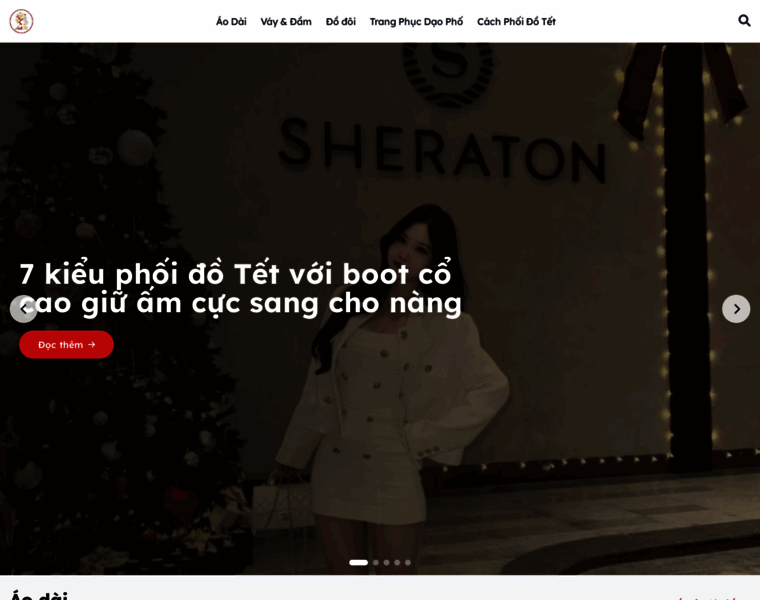Open Trang Phục Dạo Phố category
760x600 pixels.
pos(416,22)
